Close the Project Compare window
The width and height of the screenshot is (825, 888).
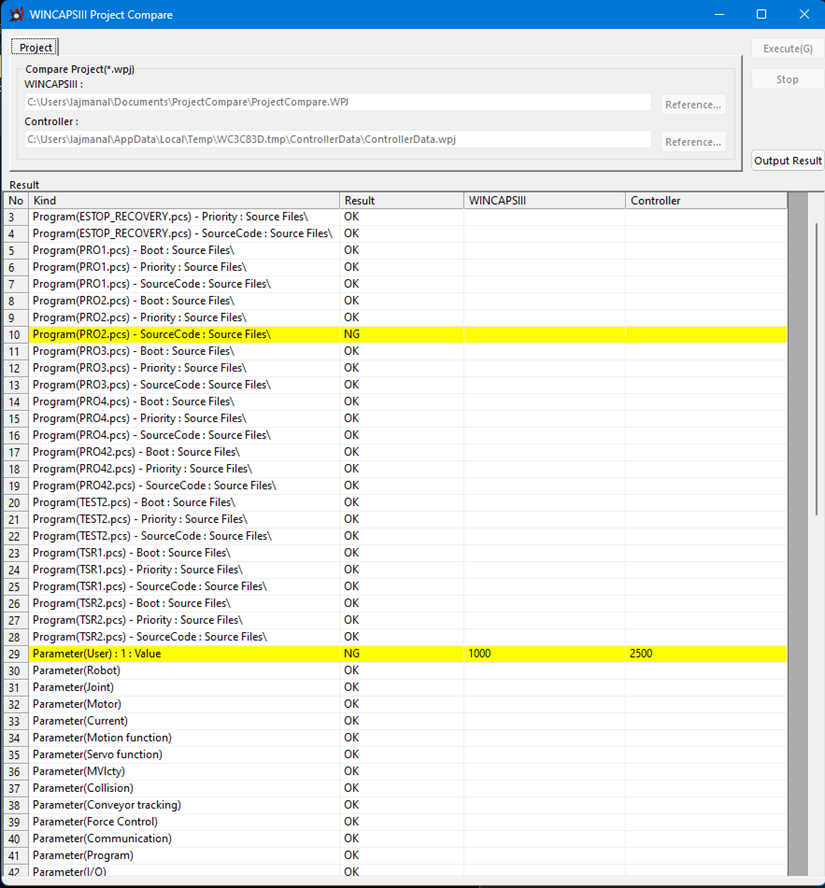(804, 14)
